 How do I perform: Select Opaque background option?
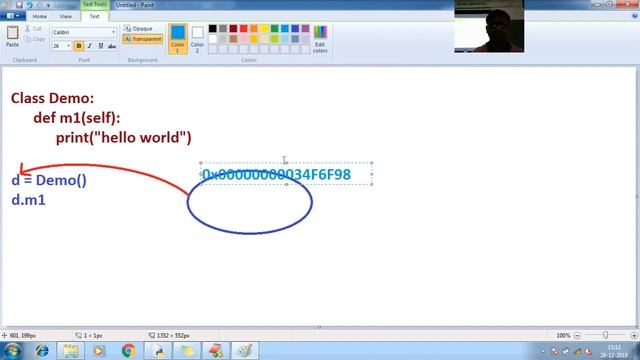(x=138, y=29)
